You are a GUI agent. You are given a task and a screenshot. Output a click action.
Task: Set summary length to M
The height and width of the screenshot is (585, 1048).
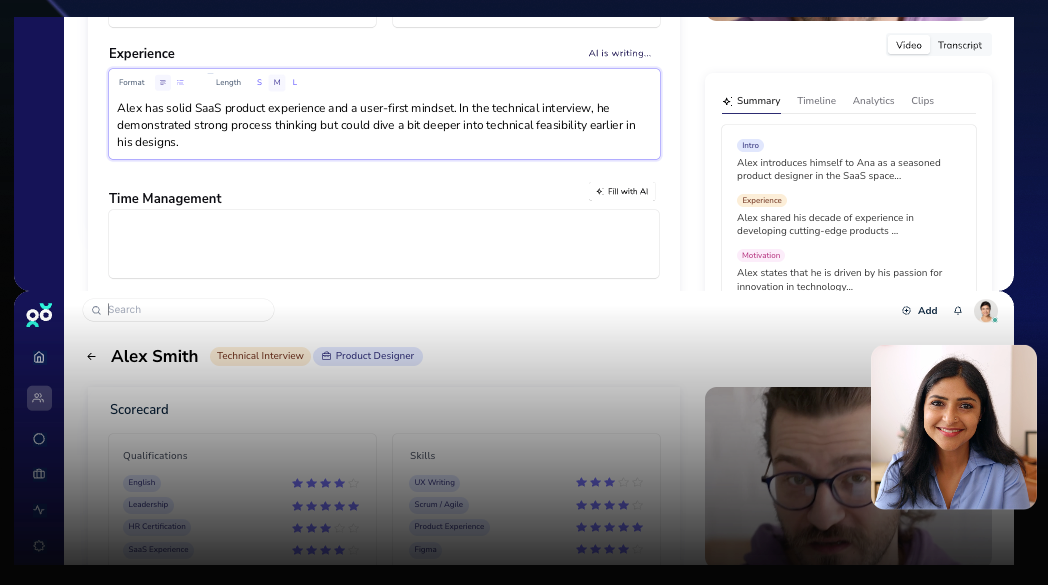(x=277, y=82)
